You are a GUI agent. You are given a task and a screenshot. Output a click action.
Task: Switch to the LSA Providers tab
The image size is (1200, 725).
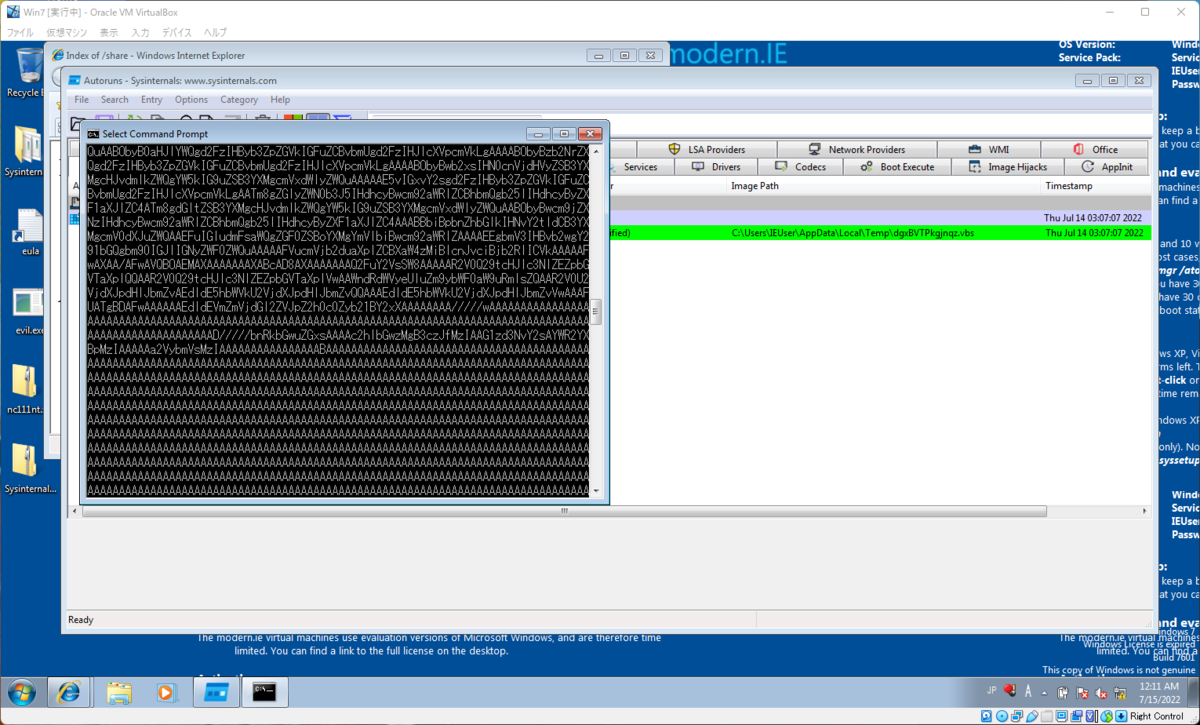pos(707,150)
